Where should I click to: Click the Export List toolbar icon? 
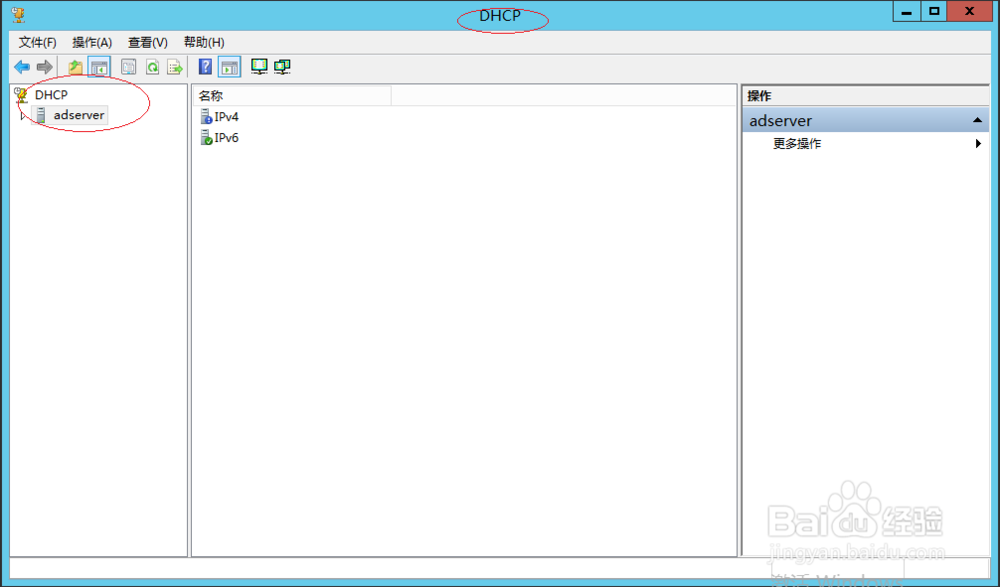(x=175, y=66)
